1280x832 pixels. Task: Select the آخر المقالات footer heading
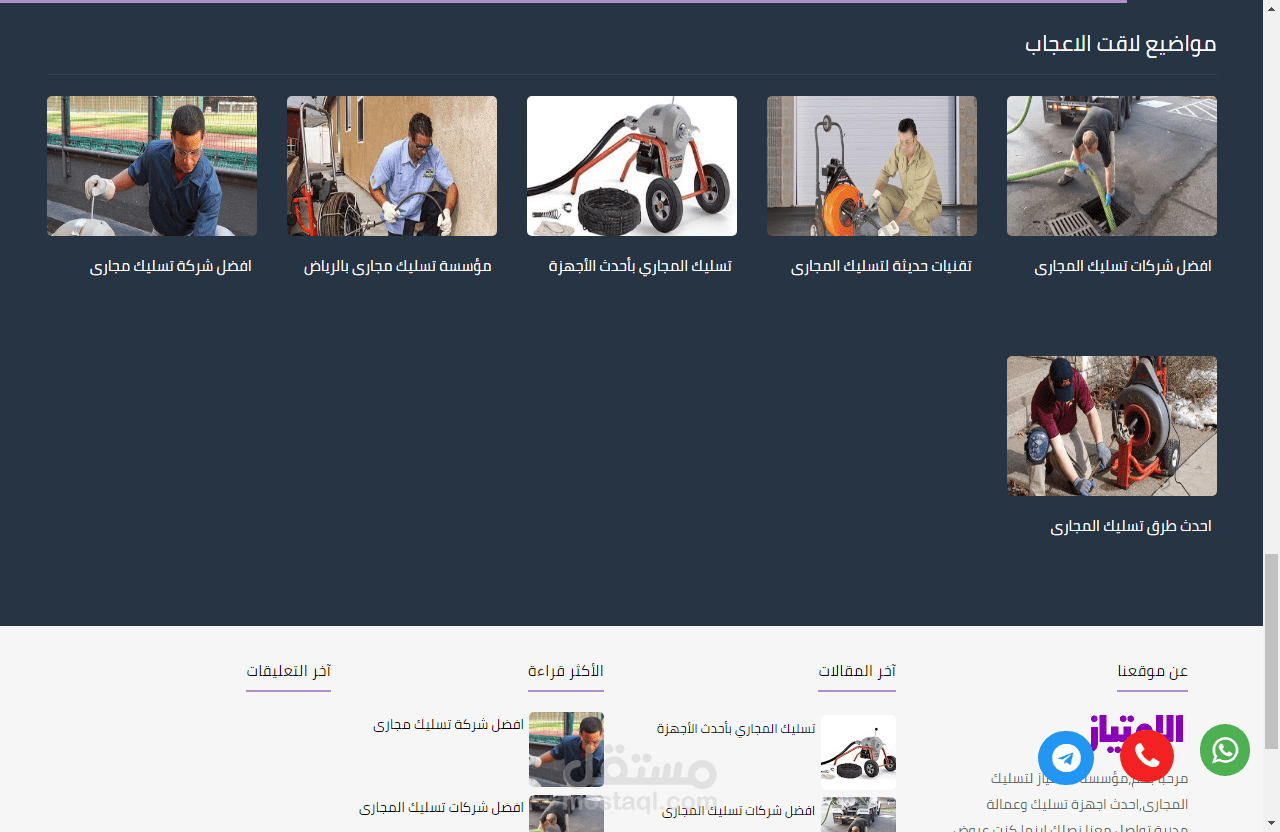tap(857, 671)
